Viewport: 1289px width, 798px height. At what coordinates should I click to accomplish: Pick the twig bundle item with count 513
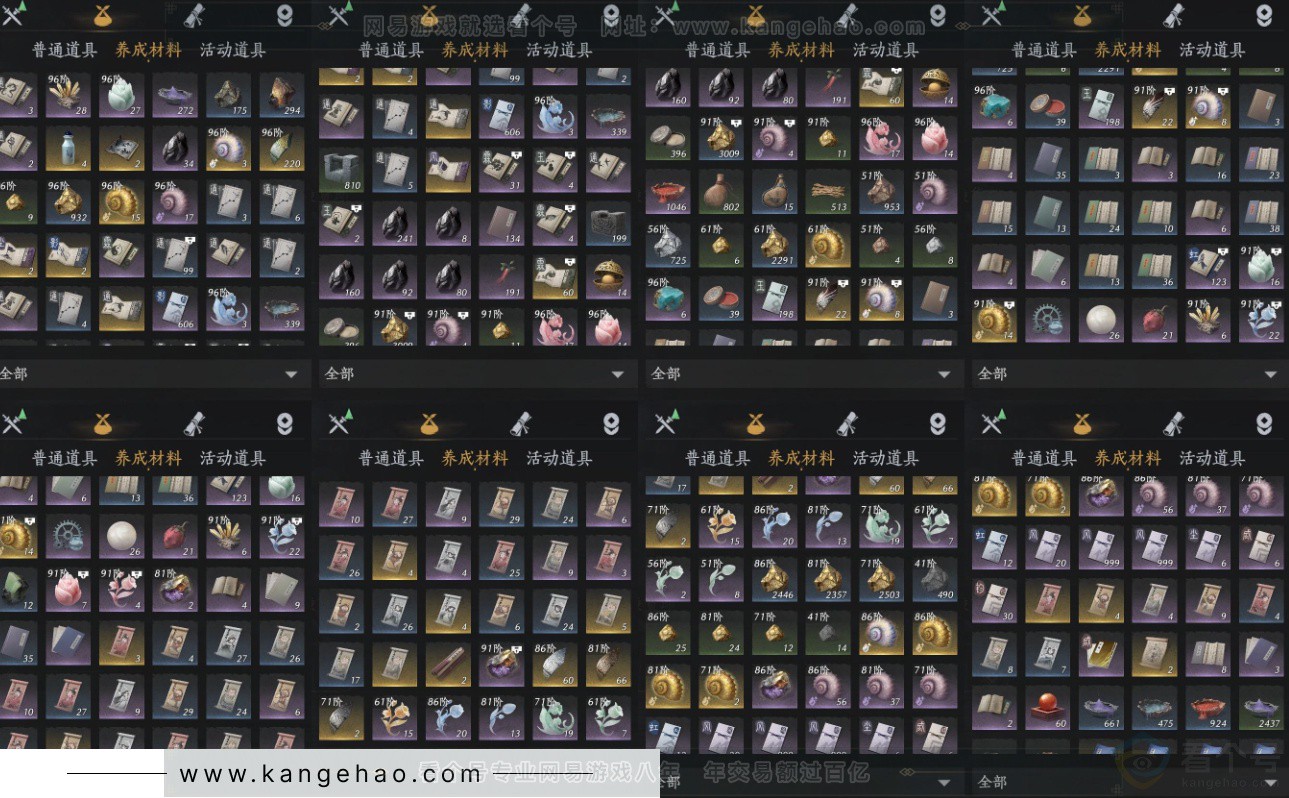827,191
